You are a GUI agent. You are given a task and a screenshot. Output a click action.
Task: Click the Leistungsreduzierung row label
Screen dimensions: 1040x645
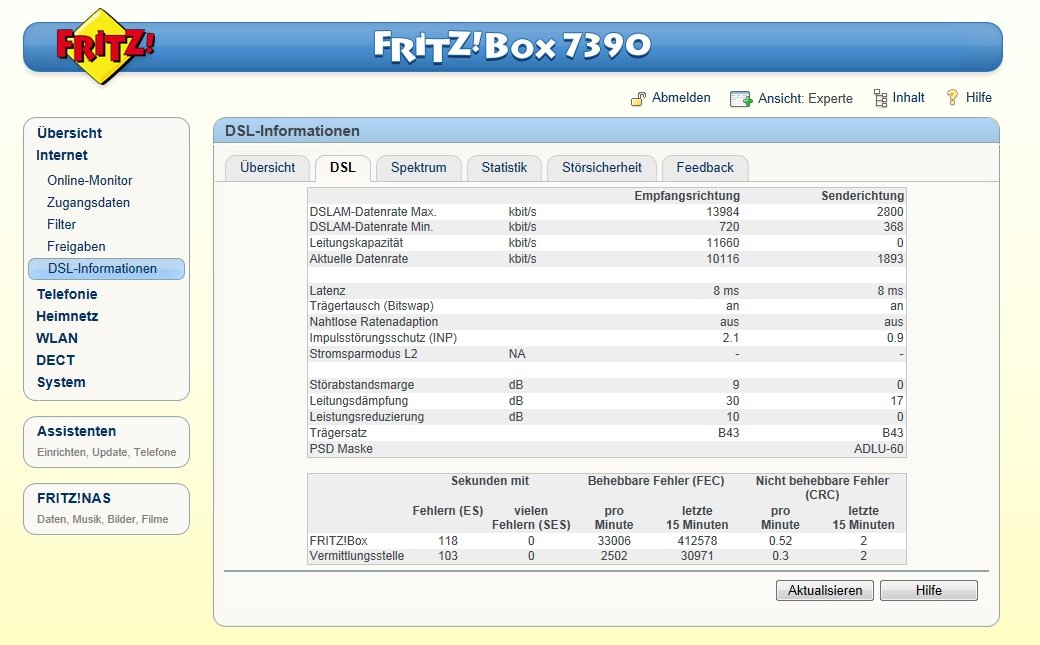tap(366, 417)
